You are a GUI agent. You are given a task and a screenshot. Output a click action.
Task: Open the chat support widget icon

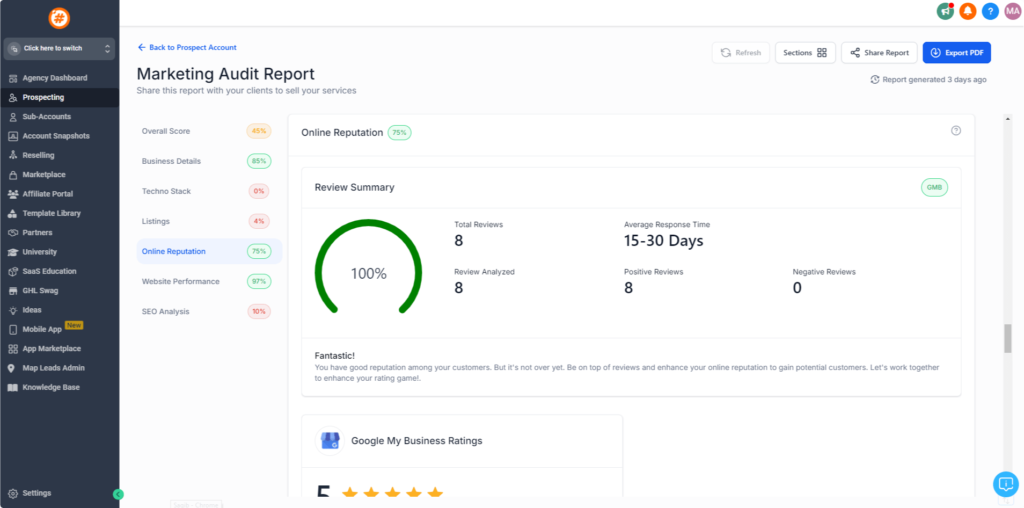click(1005, 484)
